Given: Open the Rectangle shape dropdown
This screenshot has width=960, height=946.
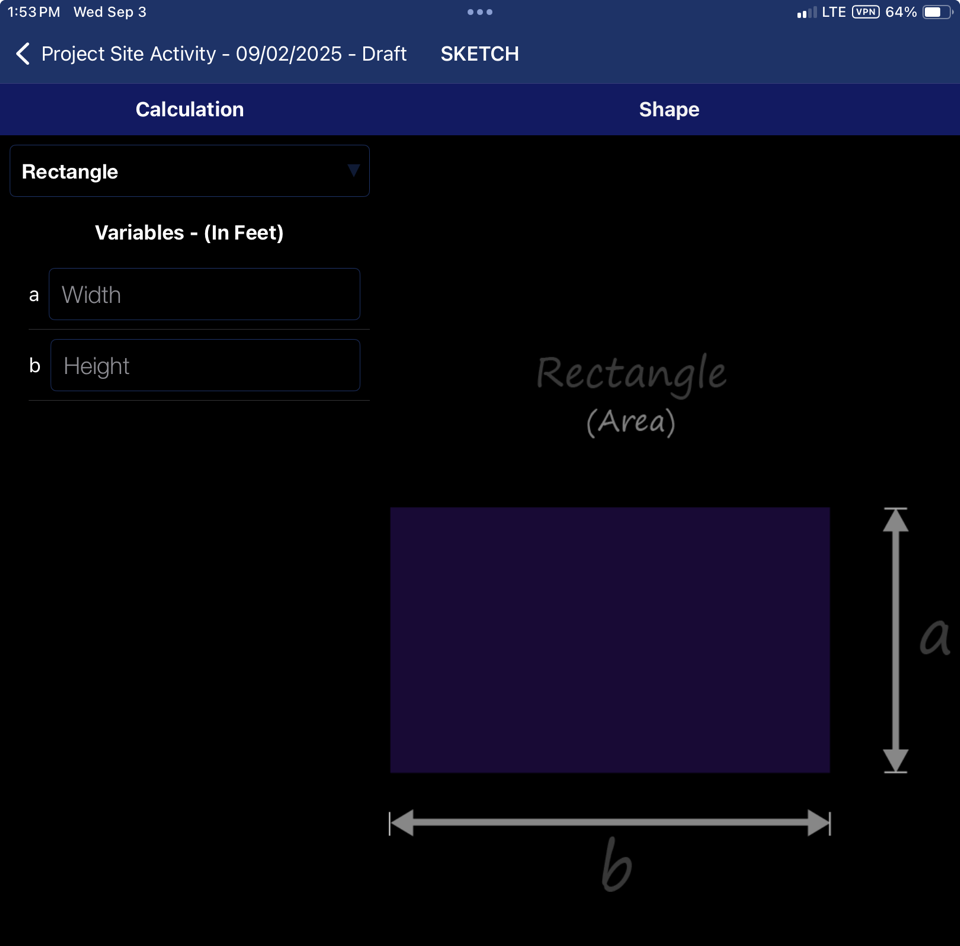Looking at the screenshot, I should [x=189, y=172].
